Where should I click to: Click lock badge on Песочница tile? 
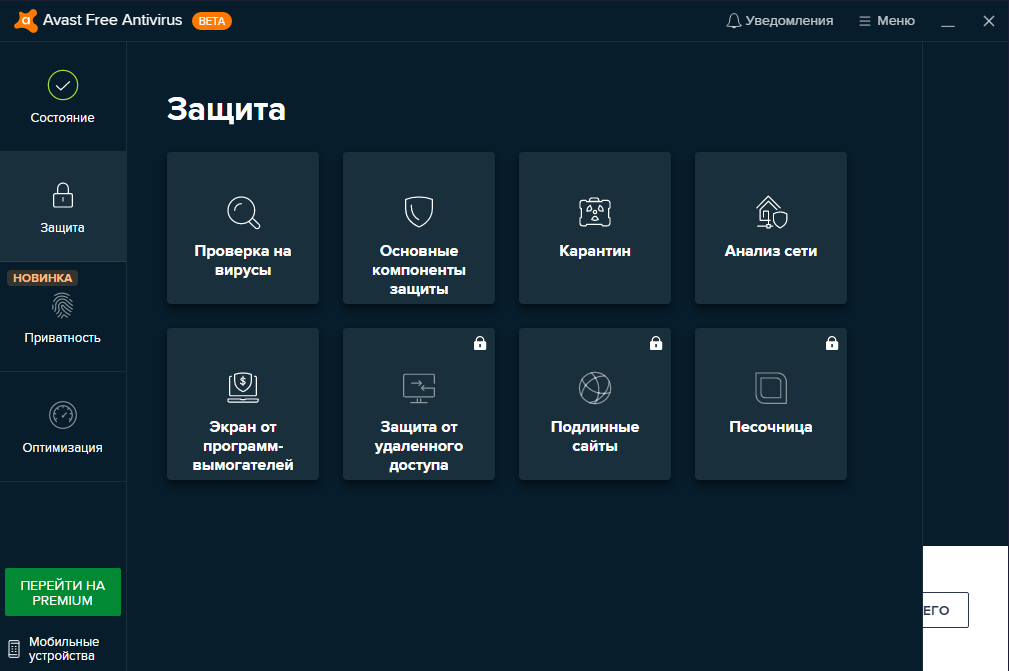coord(832,343)
